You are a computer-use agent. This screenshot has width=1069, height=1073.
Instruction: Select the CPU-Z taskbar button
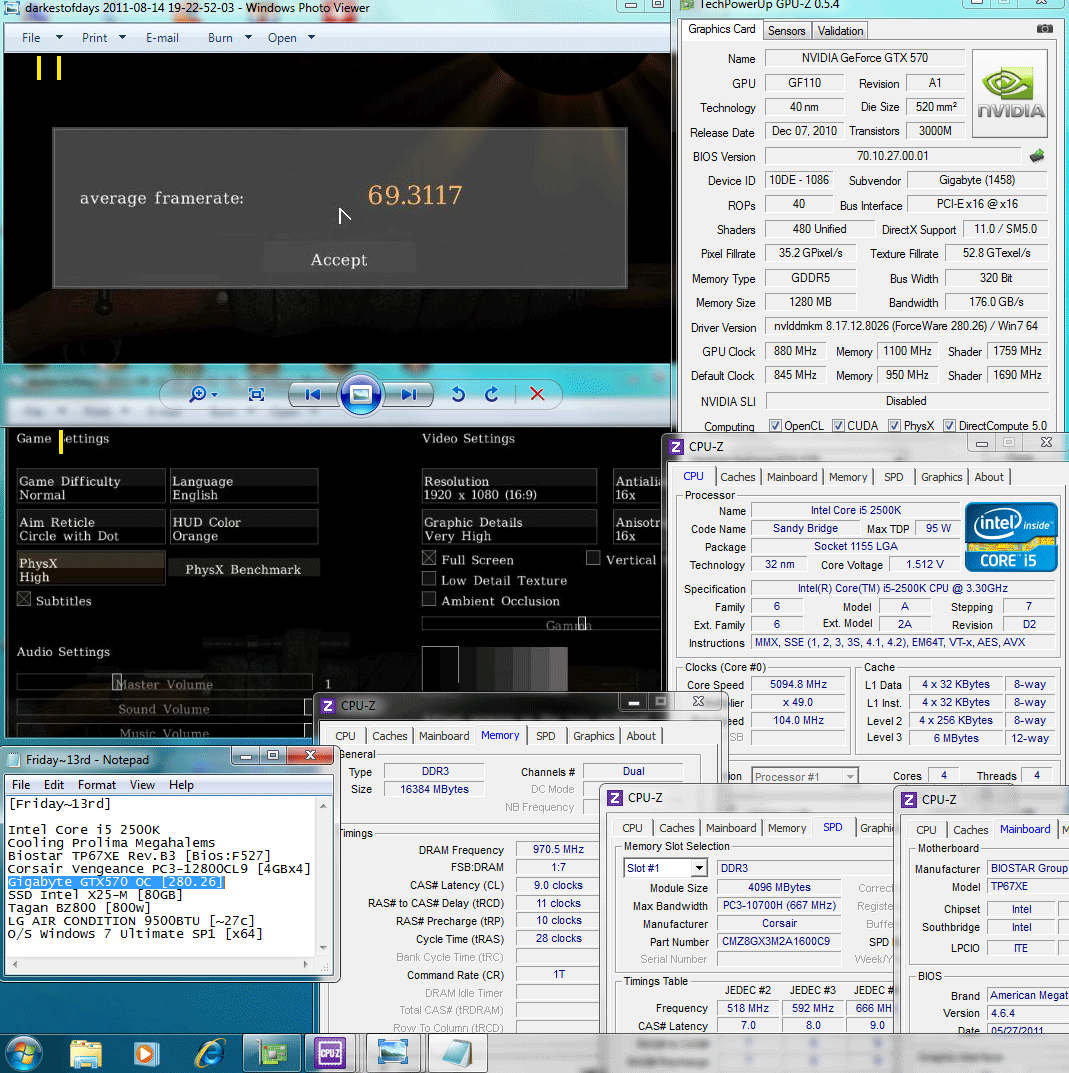(x=330, y=1053)
